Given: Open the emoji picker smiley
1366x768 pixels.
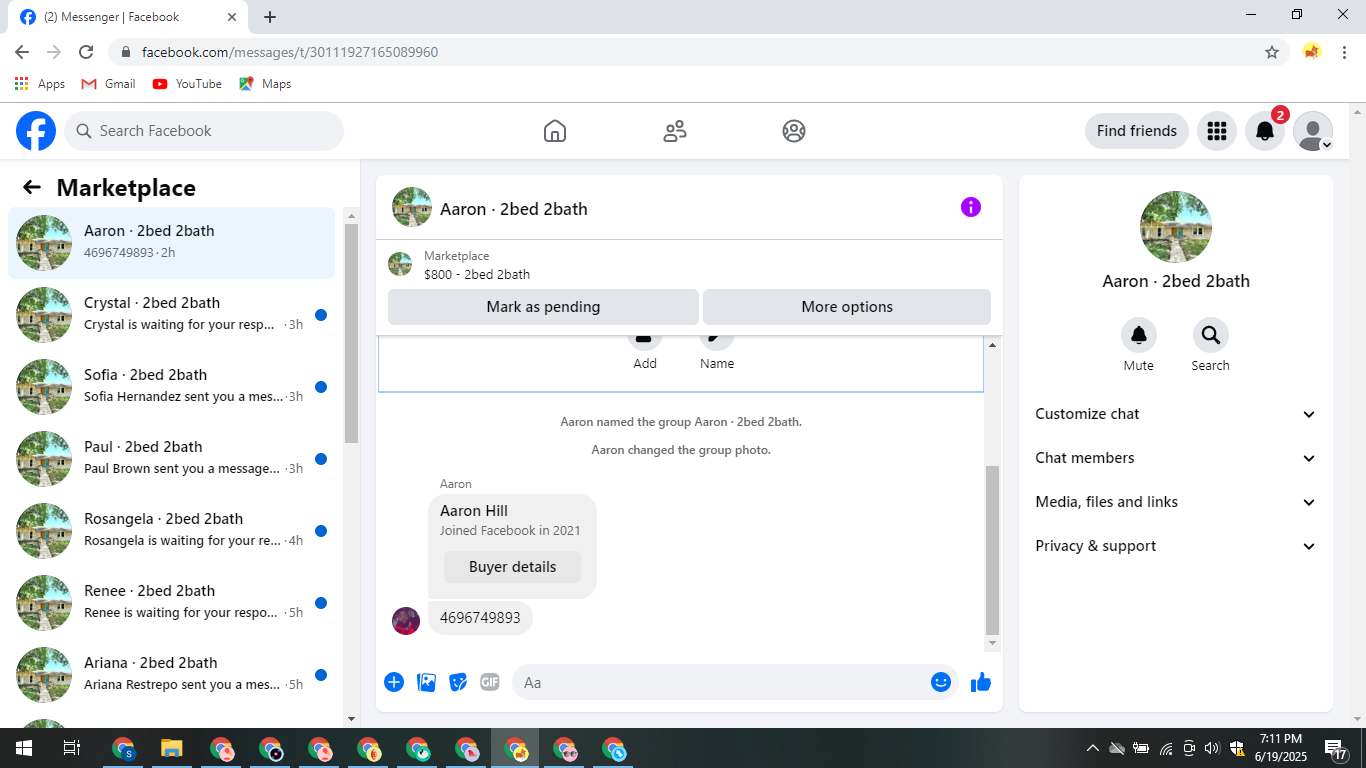Looking at the screenshot, I should pos(941,682).
